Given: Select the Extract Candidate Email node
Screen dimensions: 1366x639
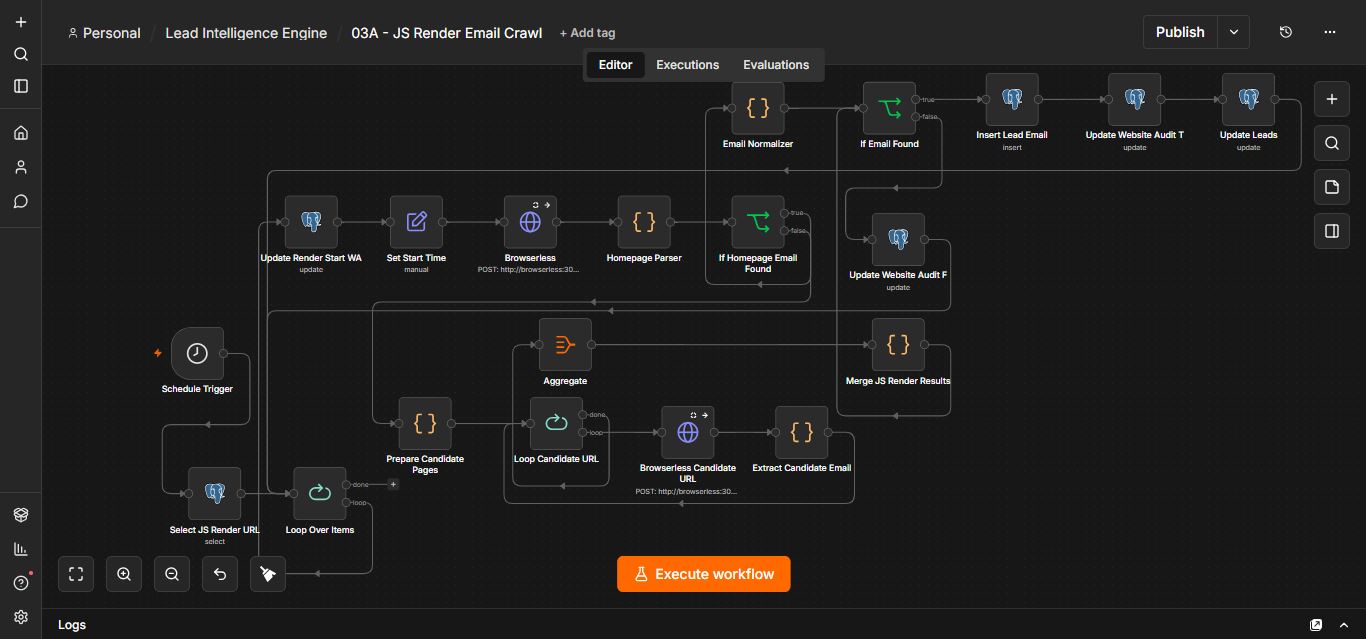Looking at the screenshot, I should (x=801, y=432).
